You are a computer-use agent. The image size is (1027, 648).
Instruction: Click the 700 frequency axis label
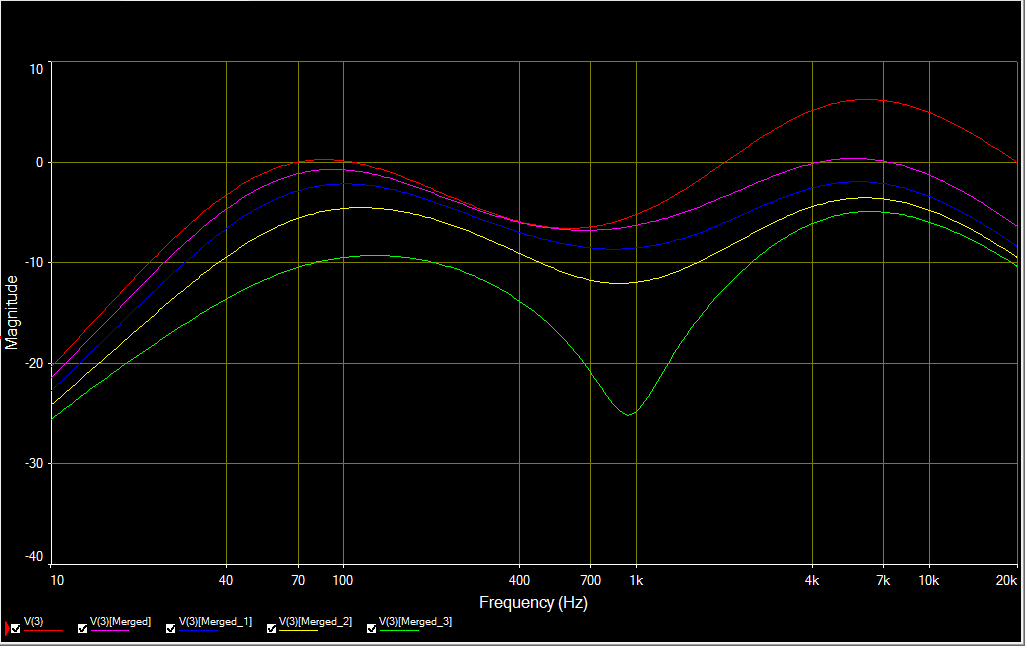(591, 581)
